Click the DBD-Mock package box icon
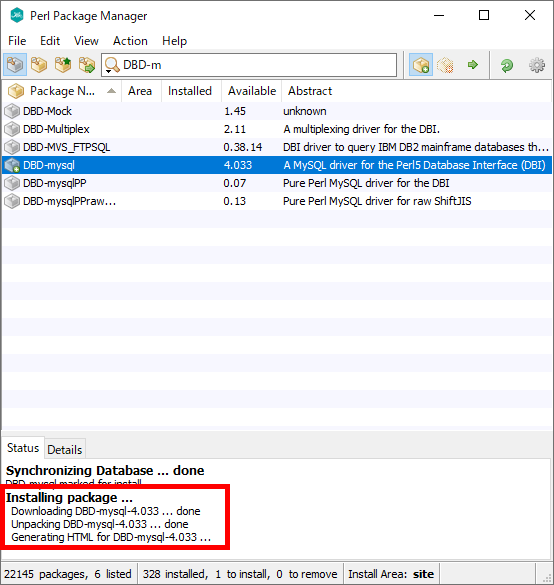The height and width of the screenshot is (585, 554). pyautogui.click(x=12, y=111)
